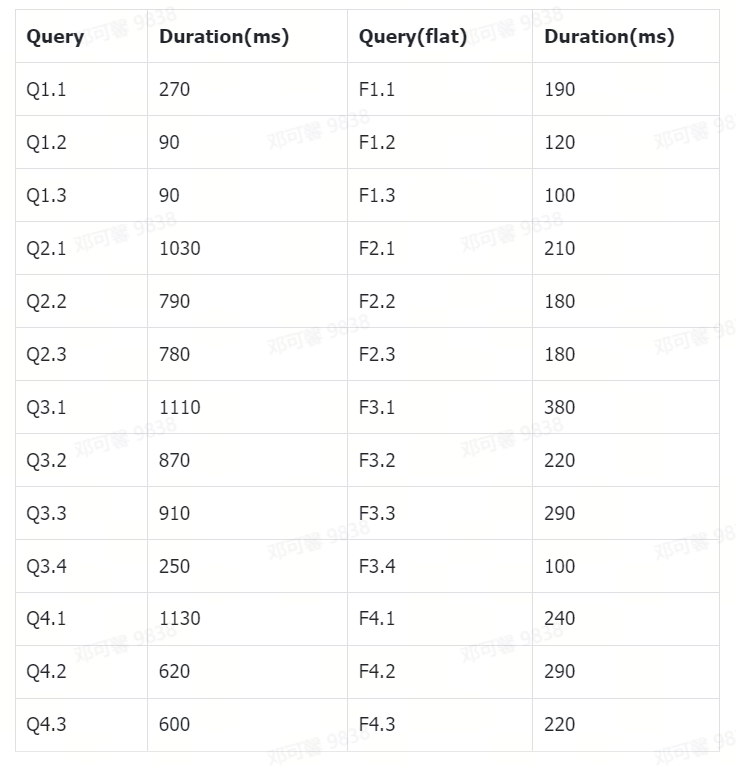Click the 1130 duration value
The height and width of the screenshot is (766, 736).
pos(180,618)
